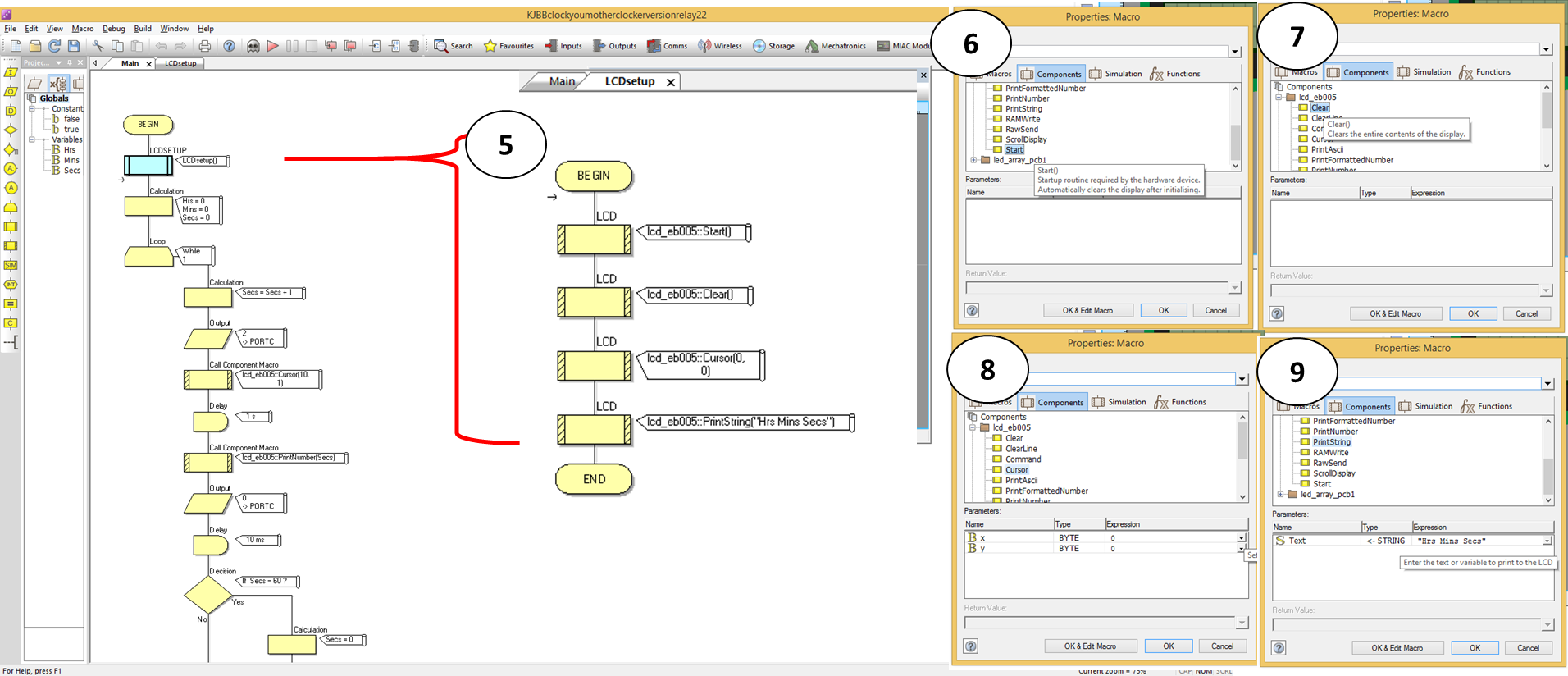
Task: Click the blue LCDSETUP macro block in the flowchart
Action: coord(148,165)
